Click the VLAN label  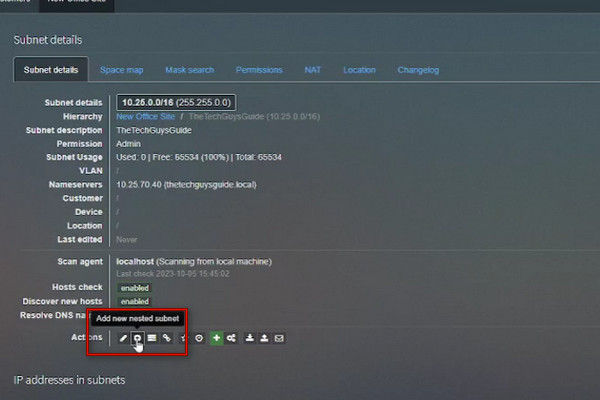point(91,171)
